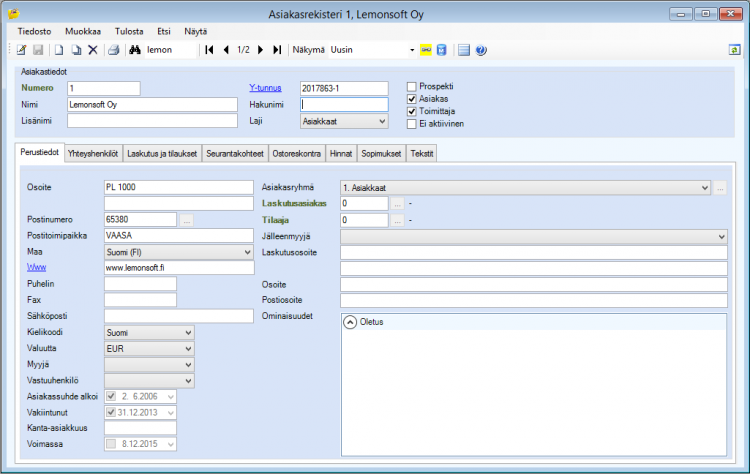Click the copy record icon
Image resolution: width=750 pixels, height=474 pixels.
[76, 50]
